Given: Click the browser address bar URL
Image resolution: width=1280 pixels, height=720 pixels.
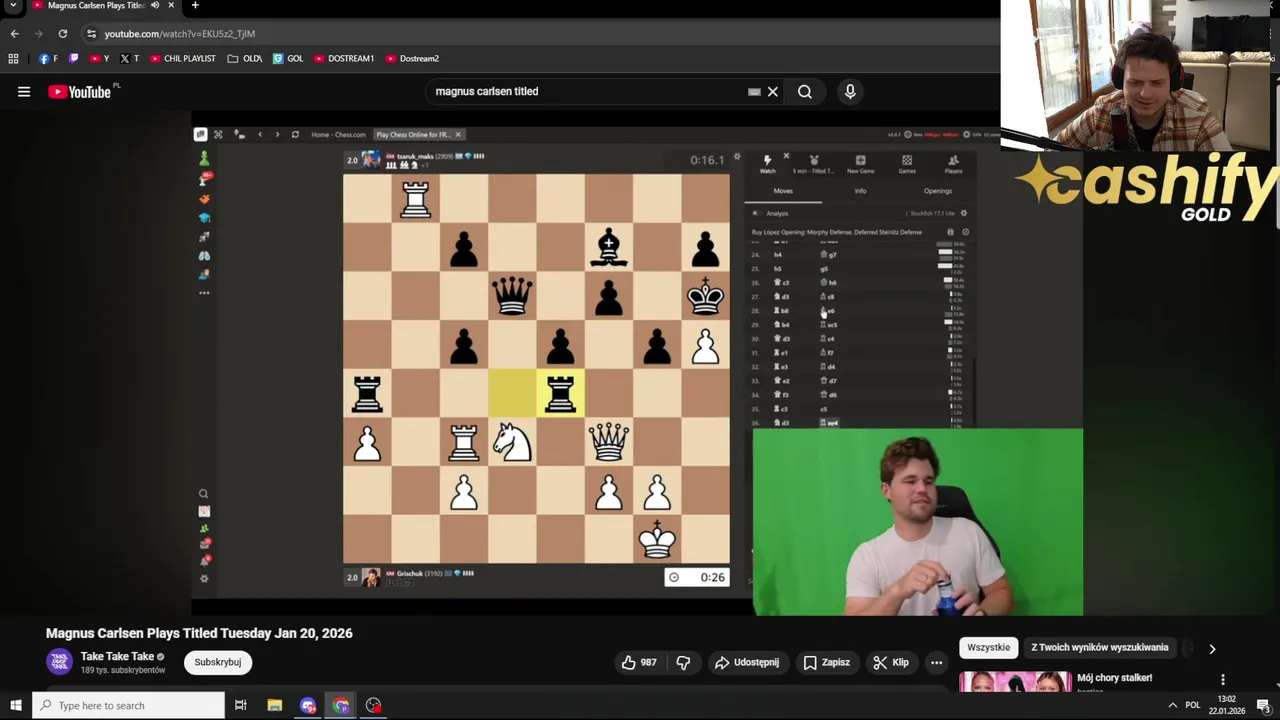Looking at the screenshot, I should pos(180,34).
